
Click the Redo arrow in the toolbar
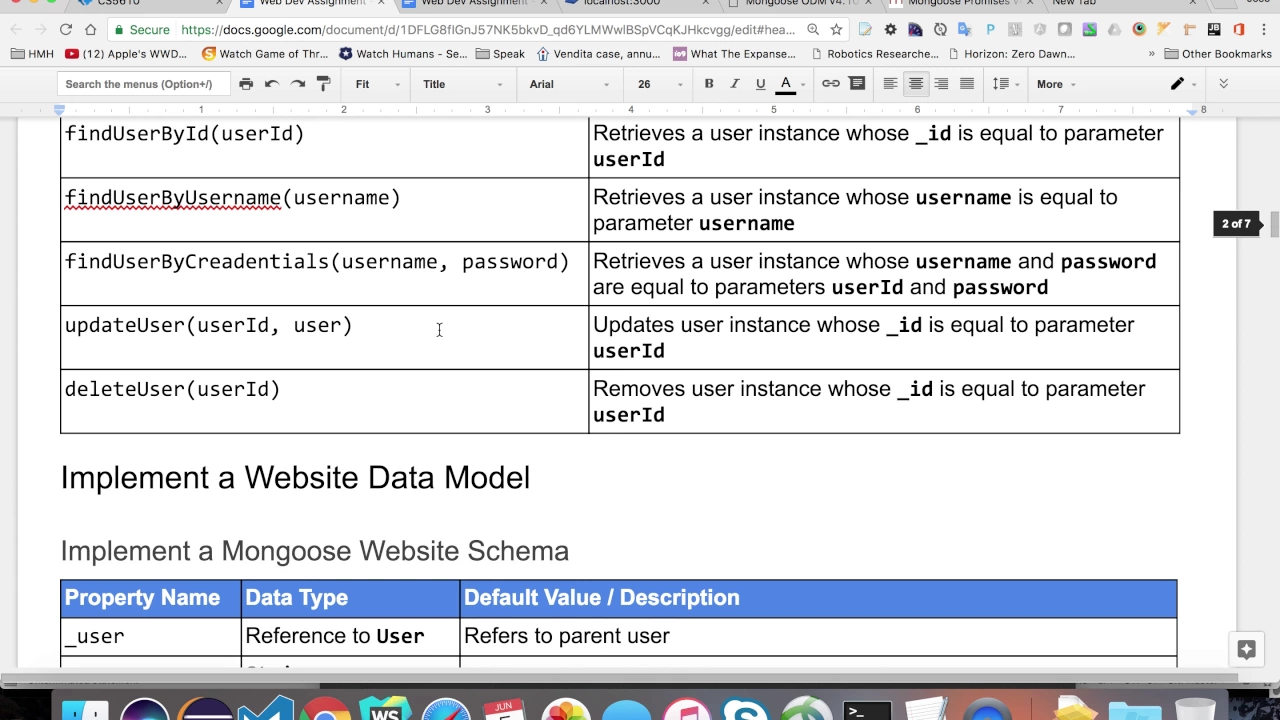(x=298, y=84)
